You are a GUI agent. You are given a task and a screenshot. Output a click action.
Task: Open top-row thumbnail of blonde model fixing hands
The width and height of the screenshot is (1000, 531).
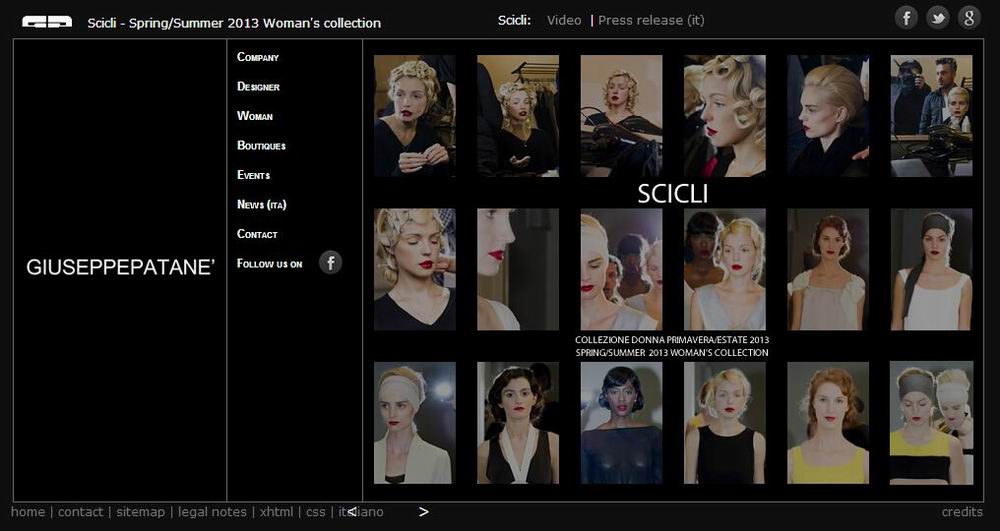tap(415, 115)
